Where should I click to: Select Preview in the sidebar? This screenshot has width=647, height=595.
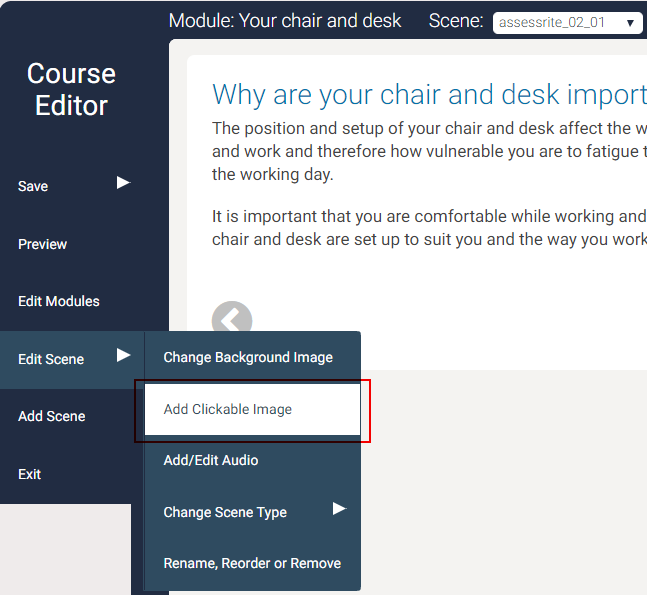43,244
